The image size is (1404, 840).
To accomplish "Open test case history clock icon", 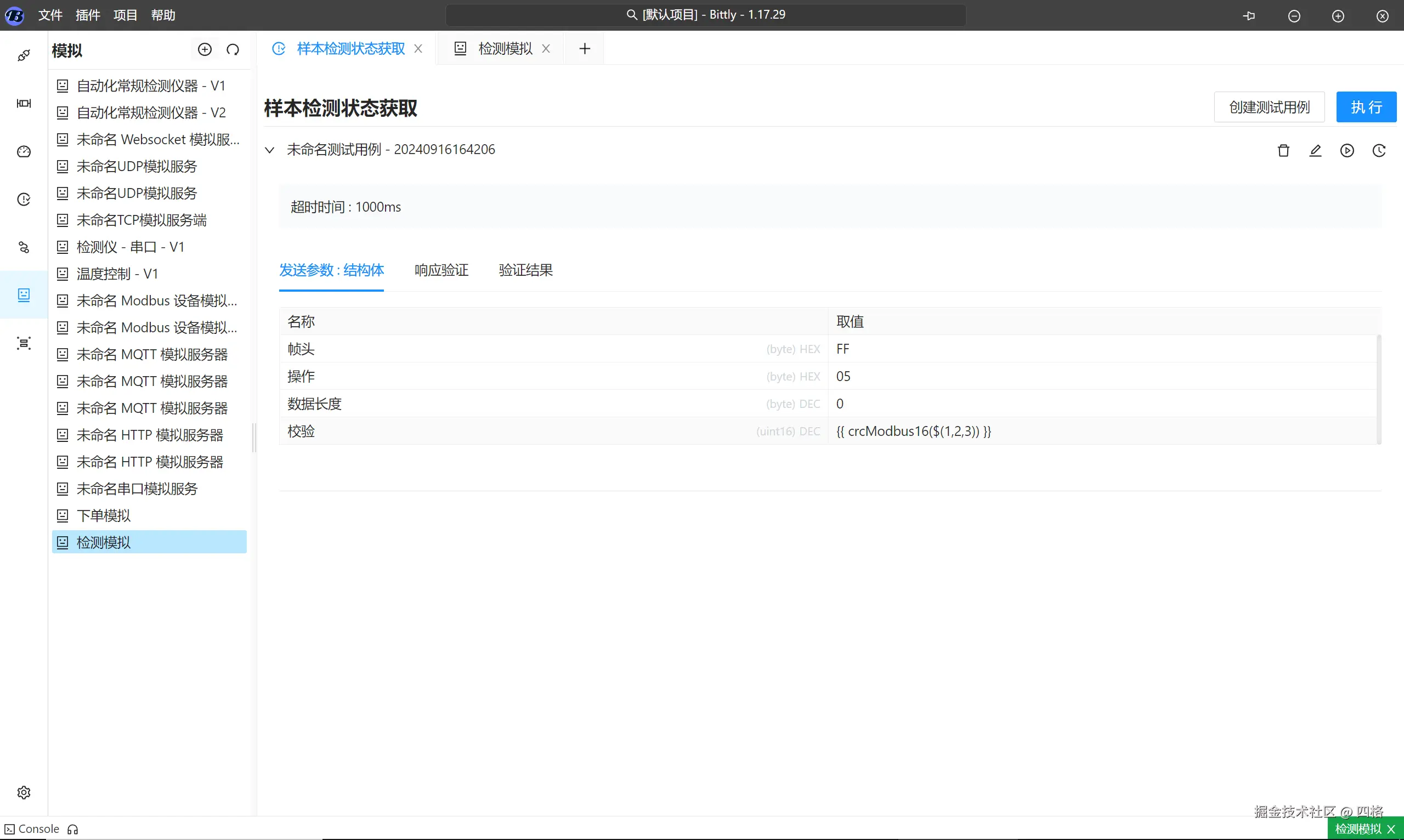I will coord(1379,150).
